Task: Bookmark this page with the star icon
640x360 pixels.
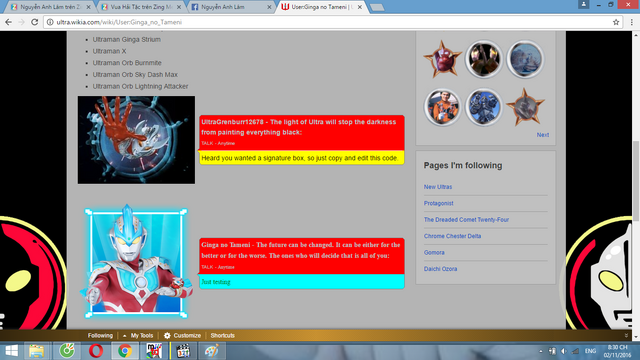Action: [x=616, y=22]
